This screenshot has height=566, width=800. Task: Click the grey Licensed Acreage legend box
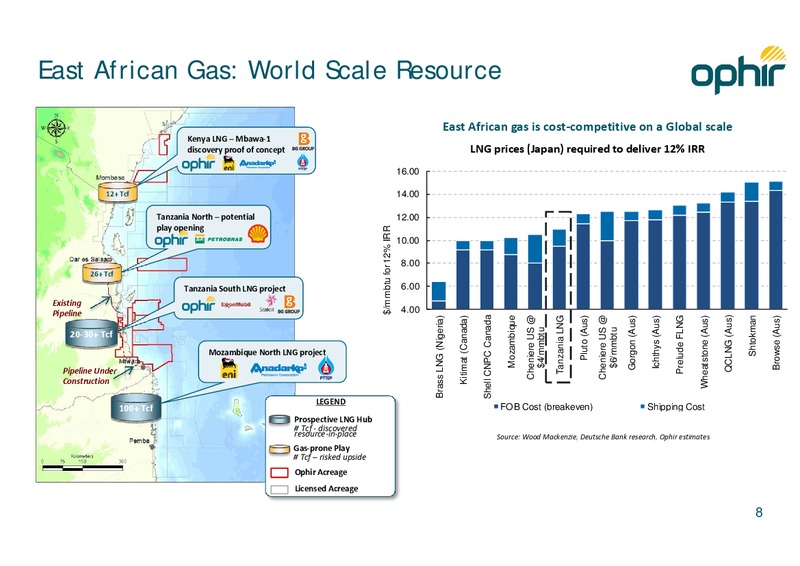(279, 489)
